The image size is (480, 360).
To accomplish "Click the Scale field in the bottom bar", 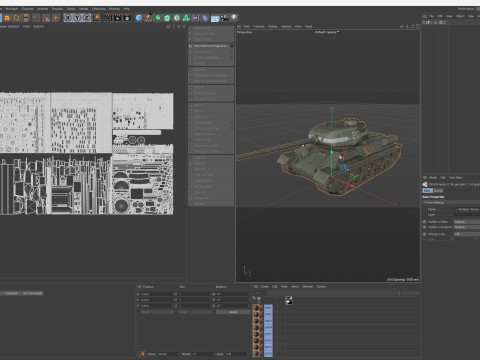I will pos(235,354).
